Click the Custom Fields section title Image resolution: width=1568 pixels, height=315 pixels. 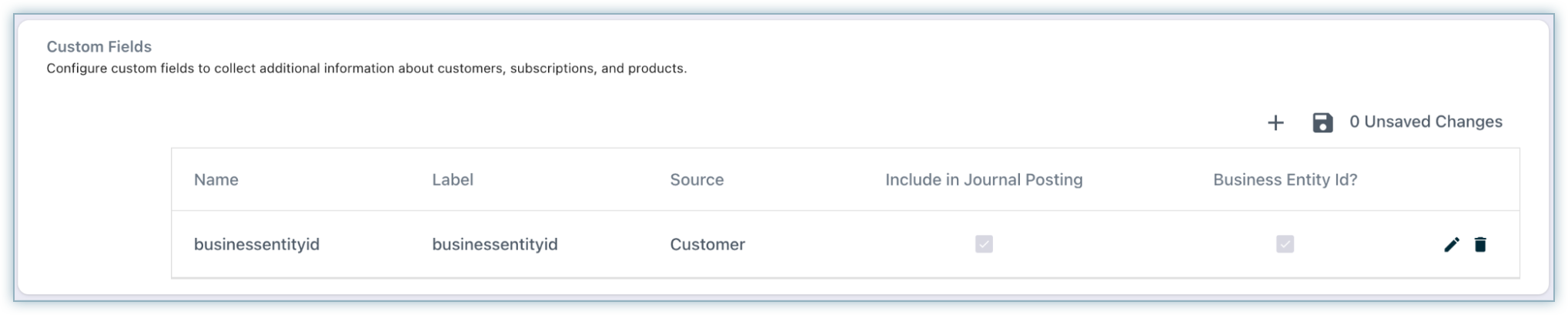tap(99, 47)
